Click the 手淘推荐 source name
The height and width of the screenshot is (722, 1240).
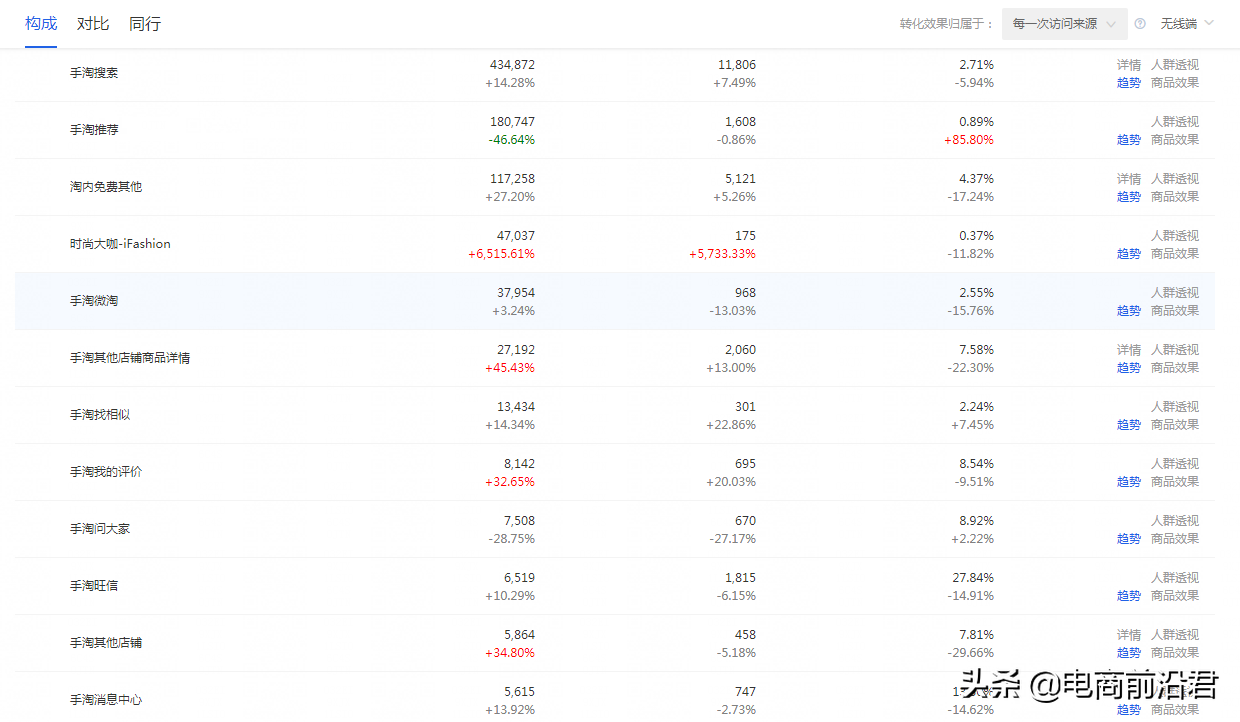click(94, 130)
